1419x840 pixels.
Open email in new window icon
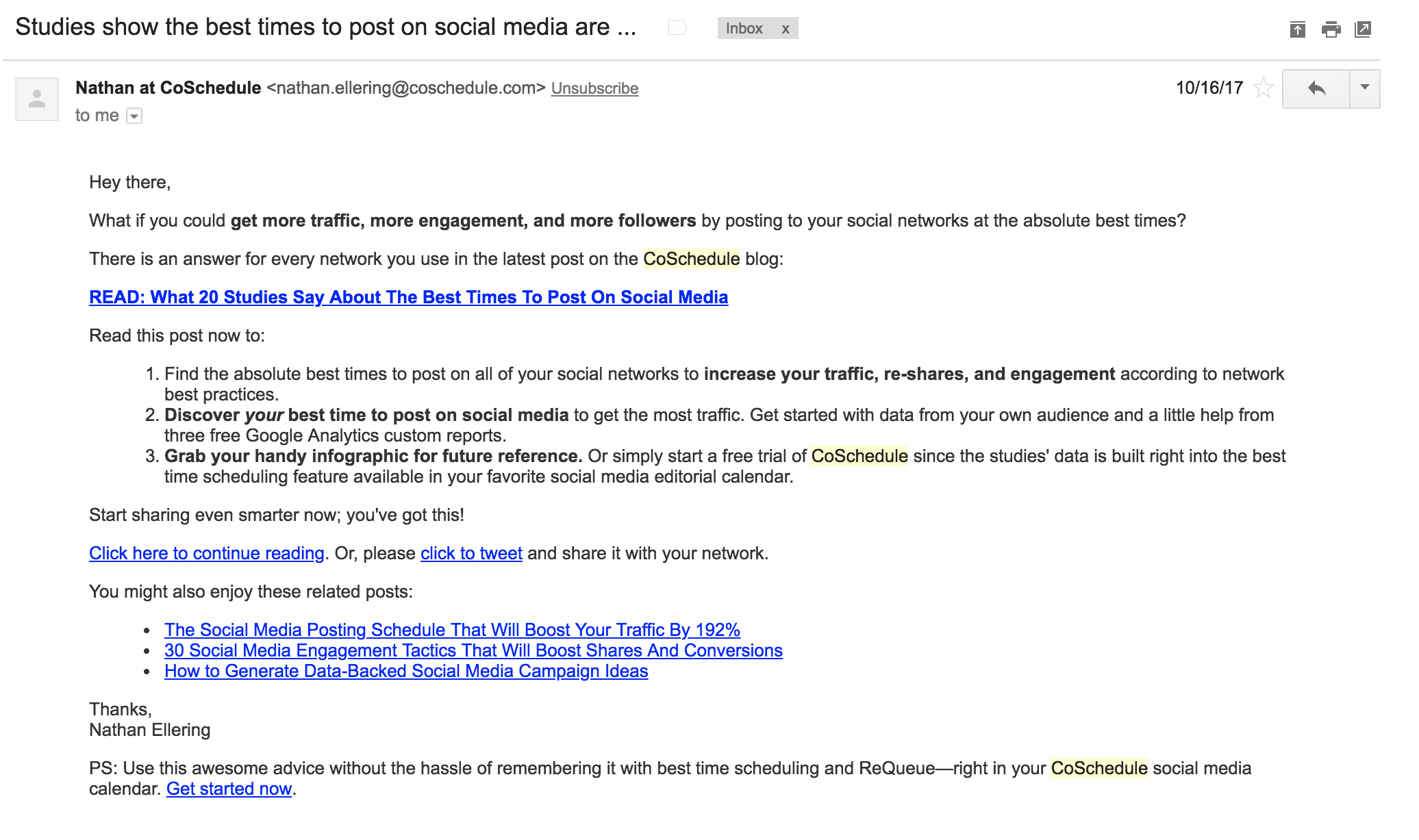click(x=1363, y=29)
